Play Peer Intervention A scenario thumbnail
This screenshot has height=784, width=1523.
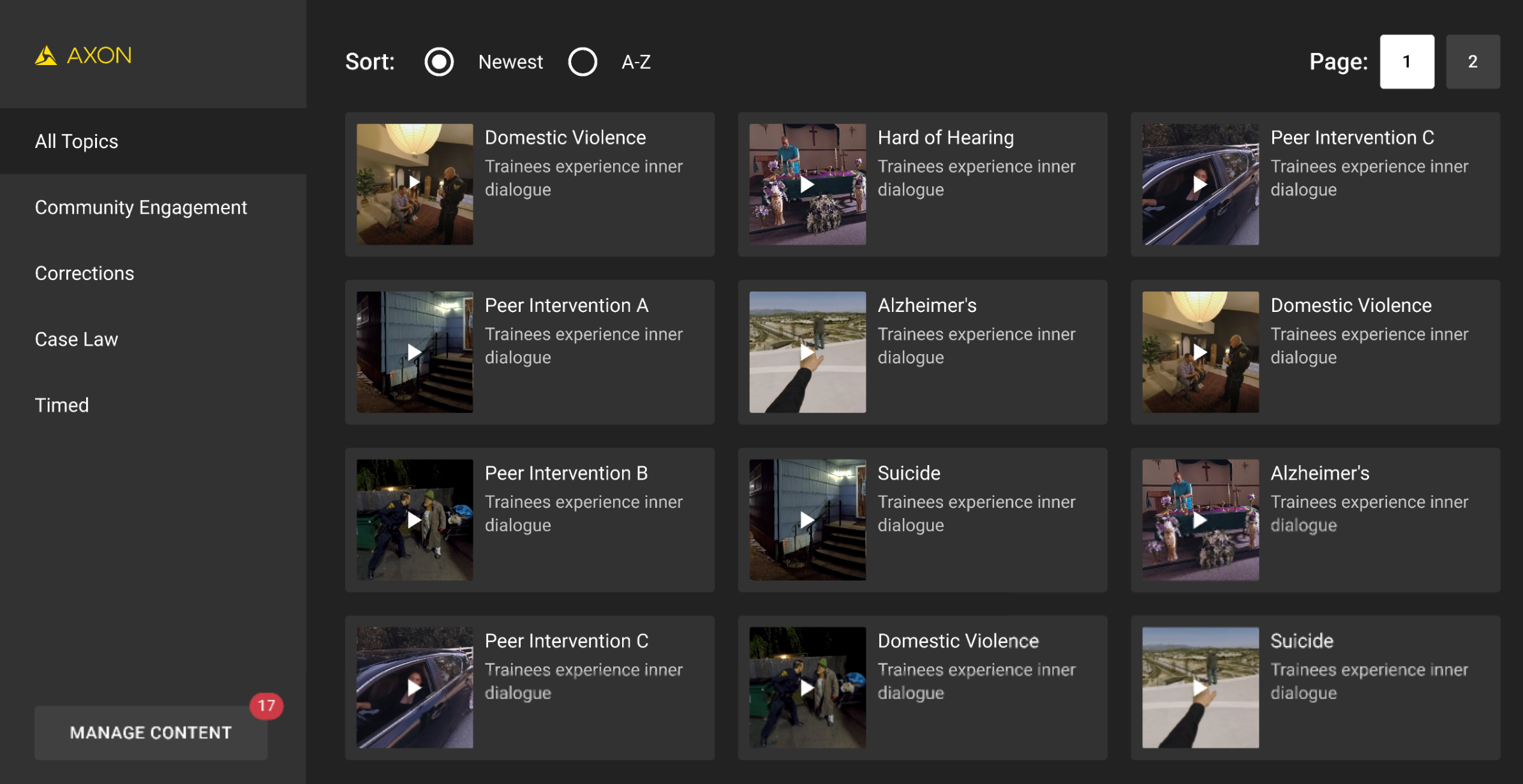coord(414,352)
